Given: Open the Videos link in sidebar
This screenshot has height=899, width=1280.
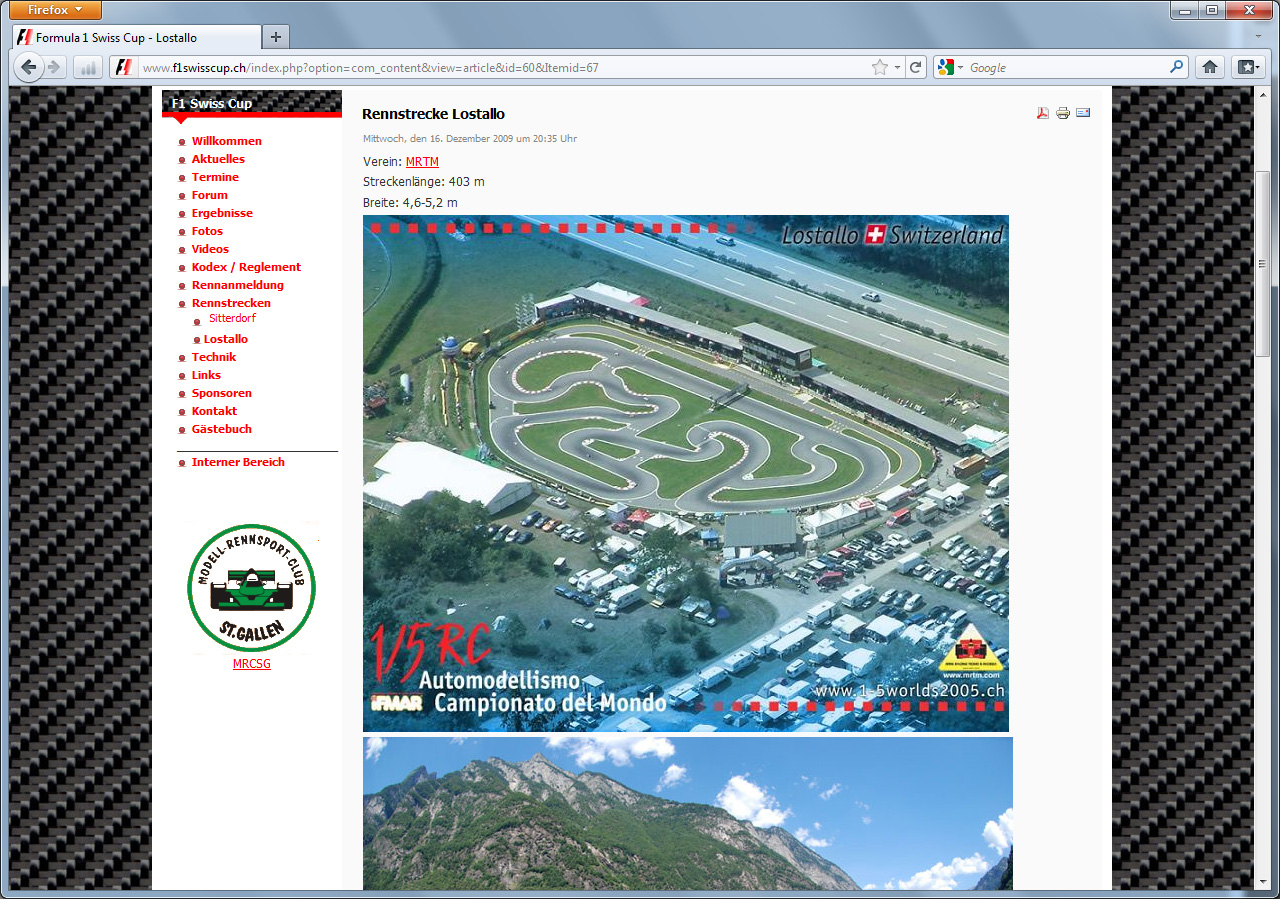Looking at the screenshot, I should coord(210,249).
